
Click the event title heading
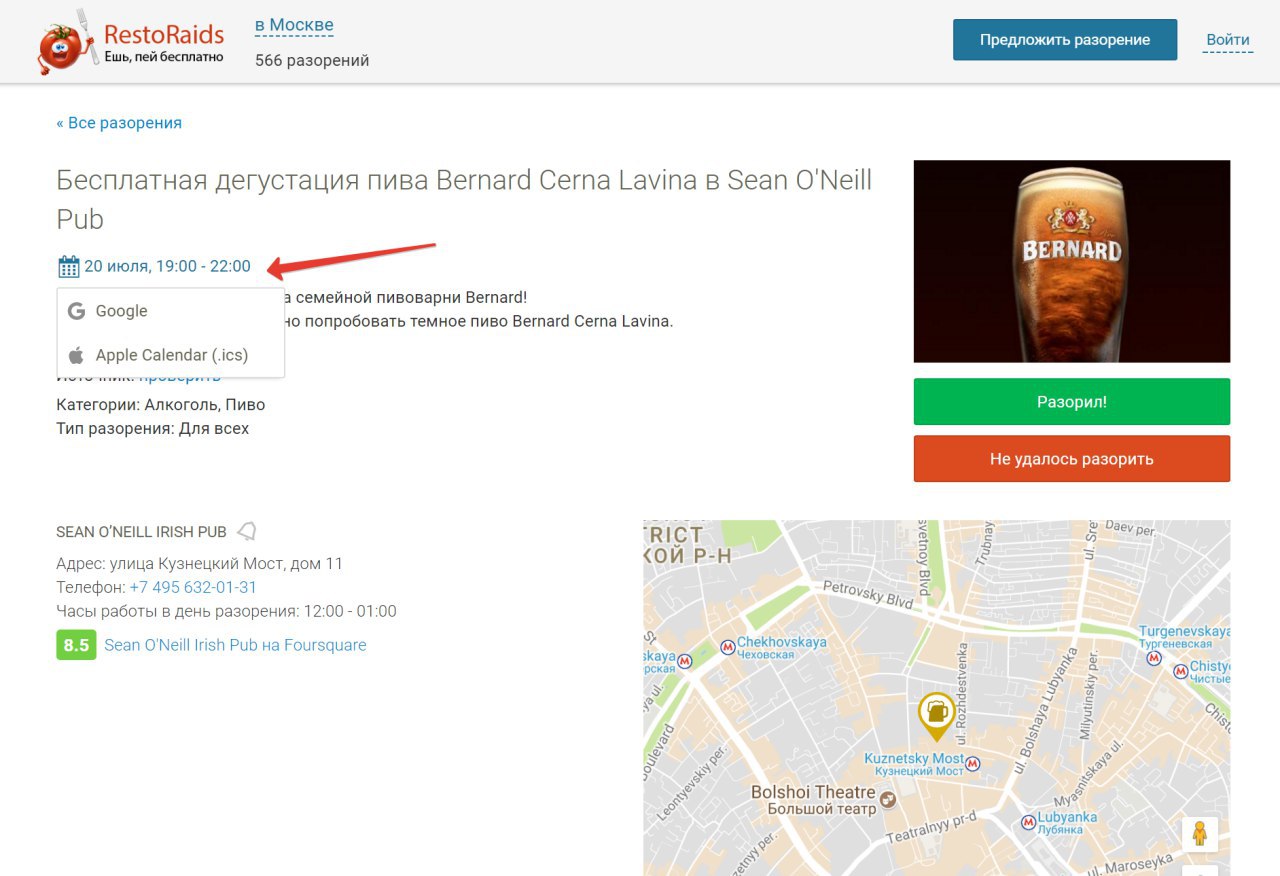tap(464, 199)
